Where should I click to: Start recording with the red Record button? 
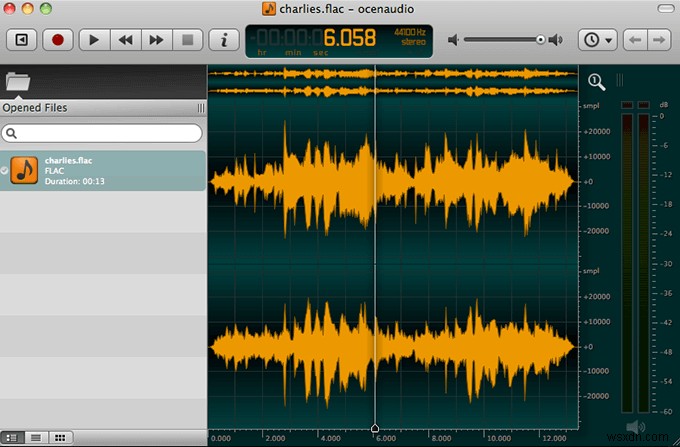click(x=58, y=40)
